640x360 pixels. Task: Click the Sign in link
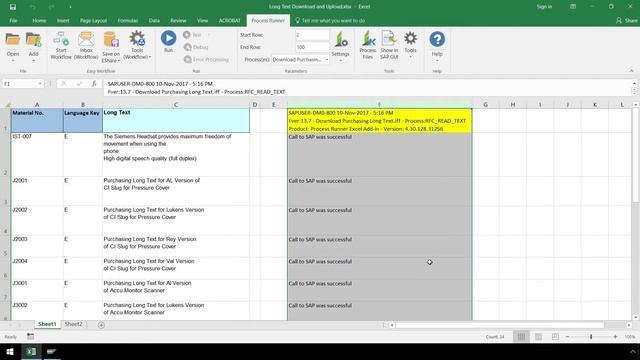[x=544, y=7]
